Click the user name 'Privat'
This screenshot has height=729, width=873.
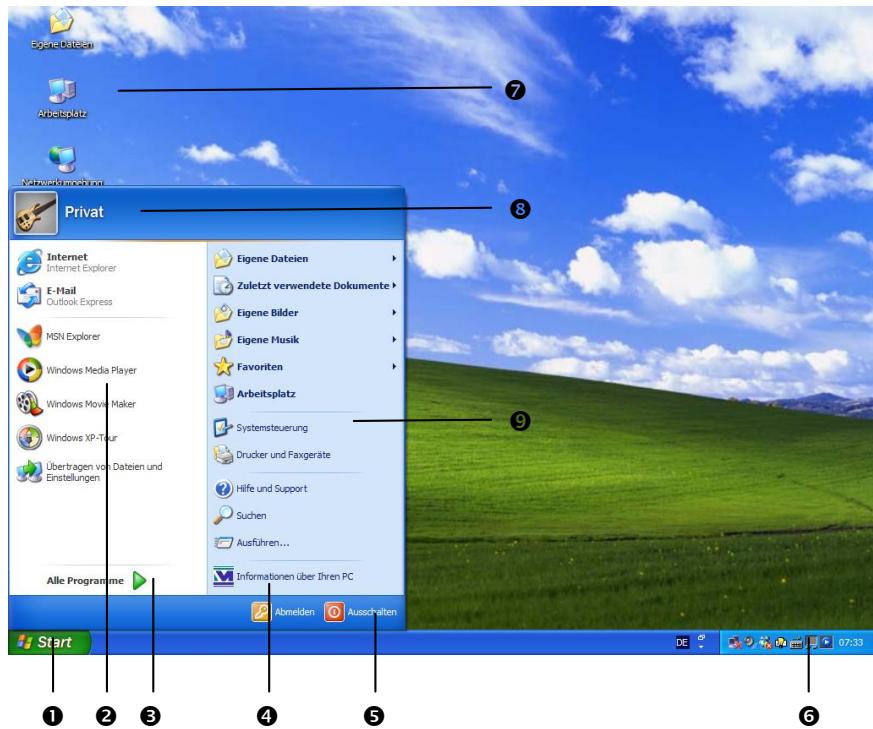(84, 212)
